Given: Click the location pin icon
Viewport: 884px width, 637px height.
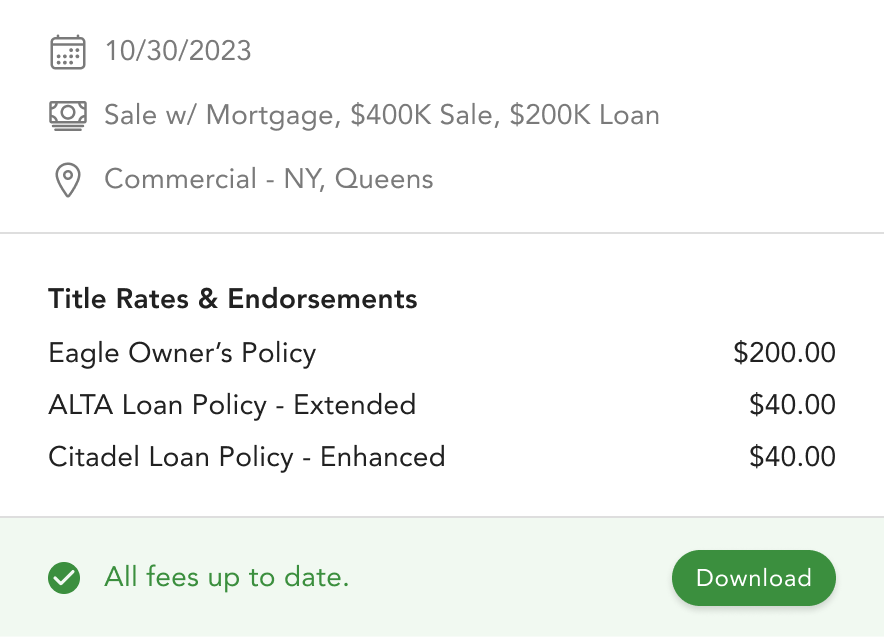Looking at the screenshot, I should point(67,180).
